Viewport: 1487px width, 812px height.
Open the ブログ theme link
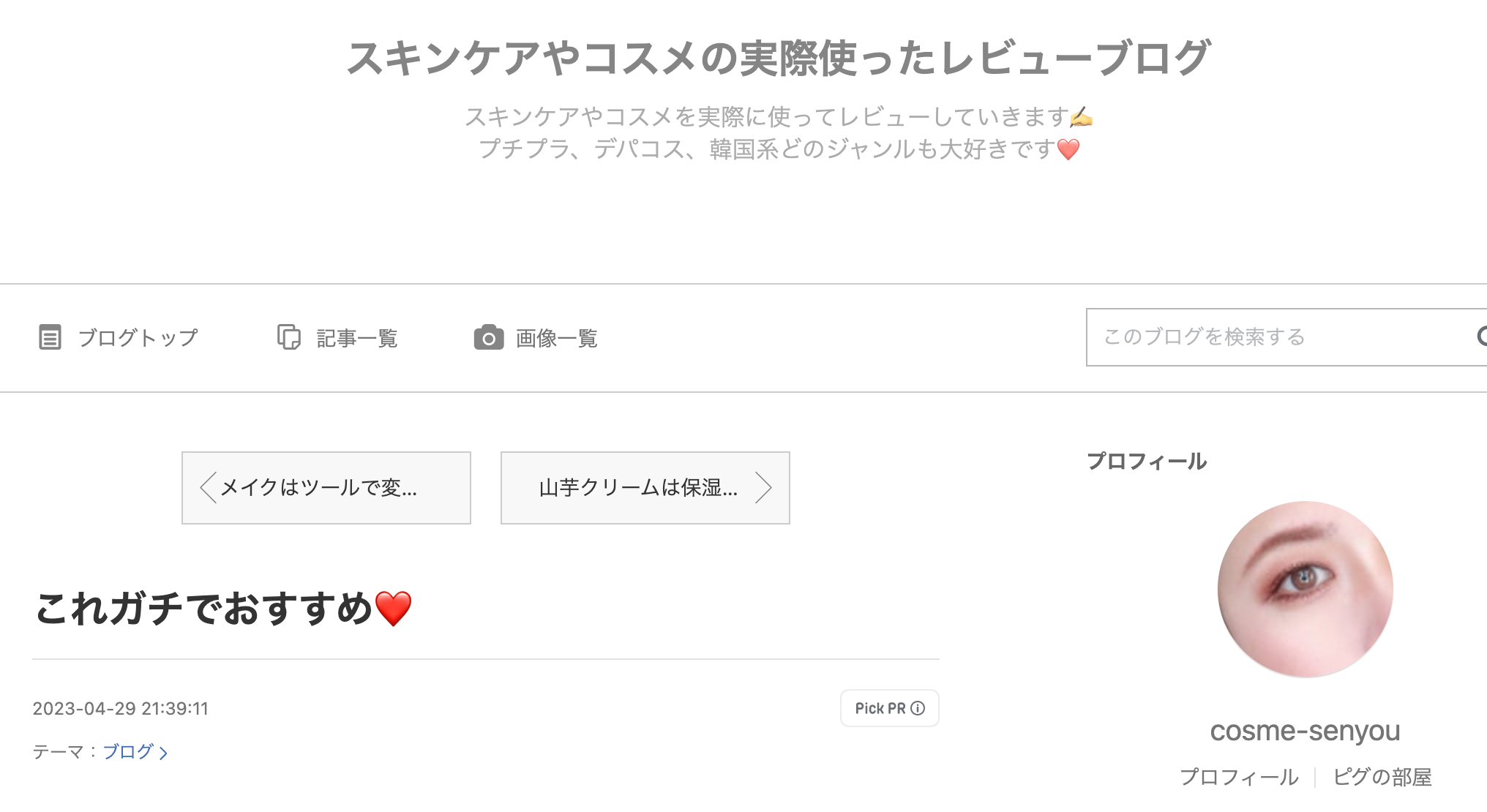coord(128,751)
